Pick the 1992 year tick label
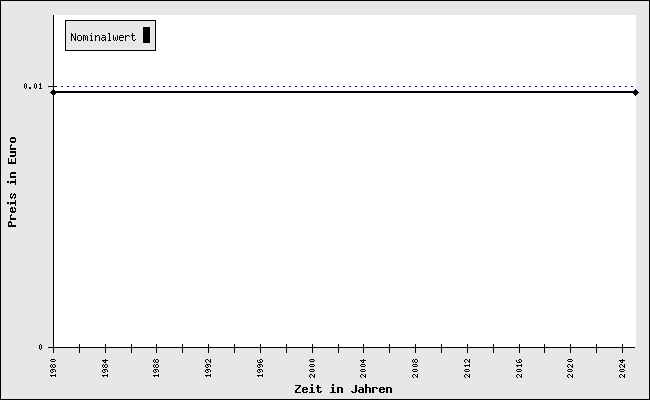Viewport: 650px width, 400px height. 208,369
